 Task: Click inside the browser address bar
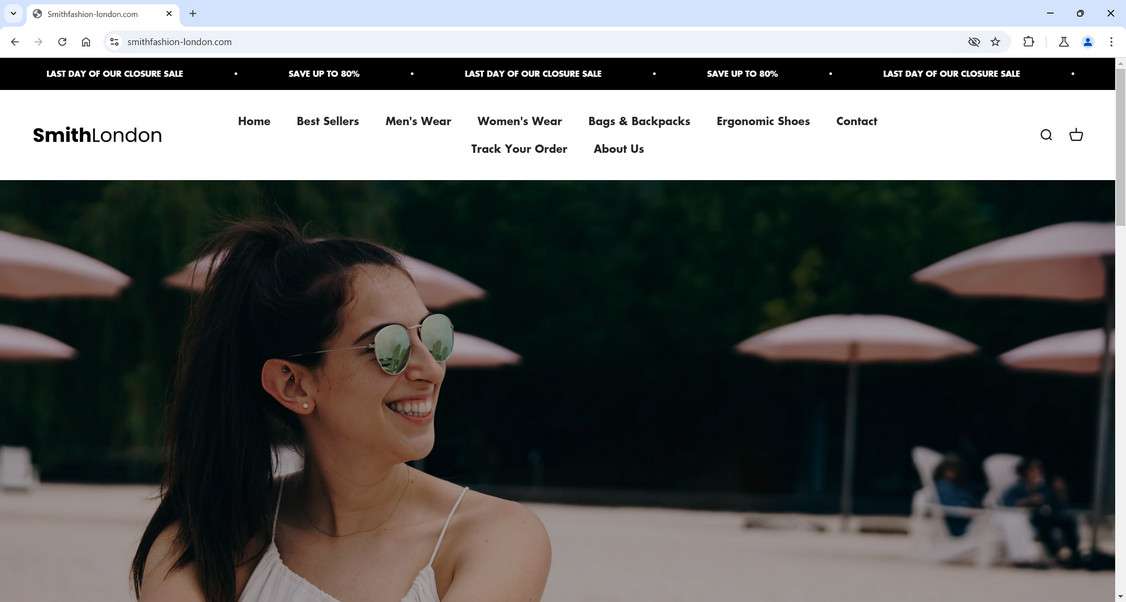click(x=300, y=41)
